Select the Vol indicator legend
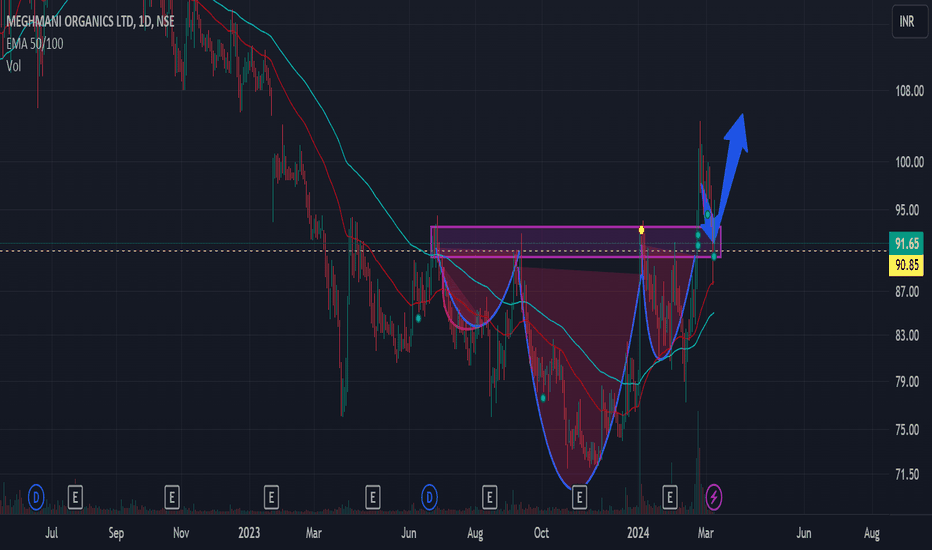This screenshot has width=932, height=550. tap(14, 66)
